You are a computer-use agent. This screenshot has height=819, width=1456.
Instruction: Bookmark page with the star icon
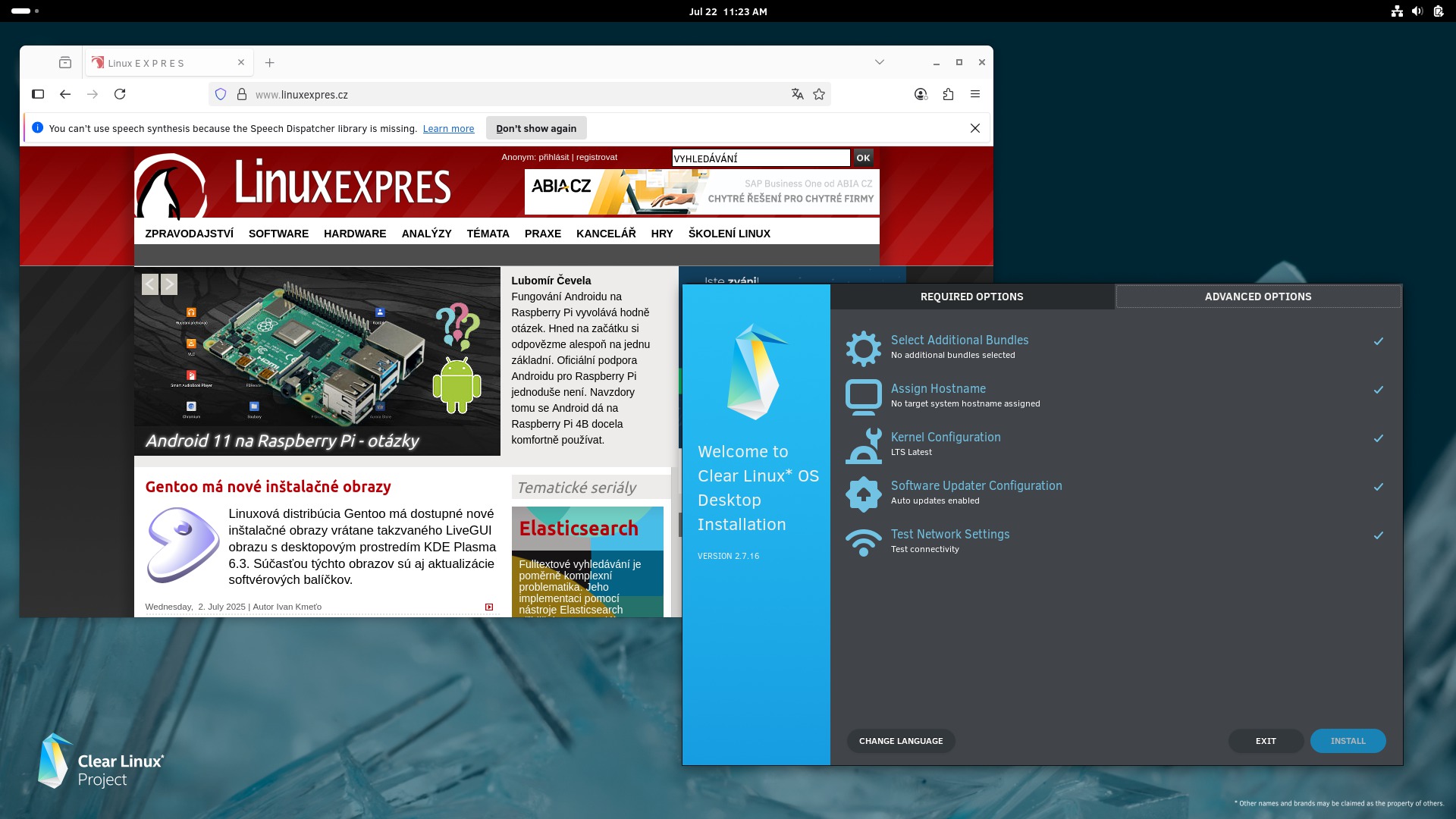819,95
